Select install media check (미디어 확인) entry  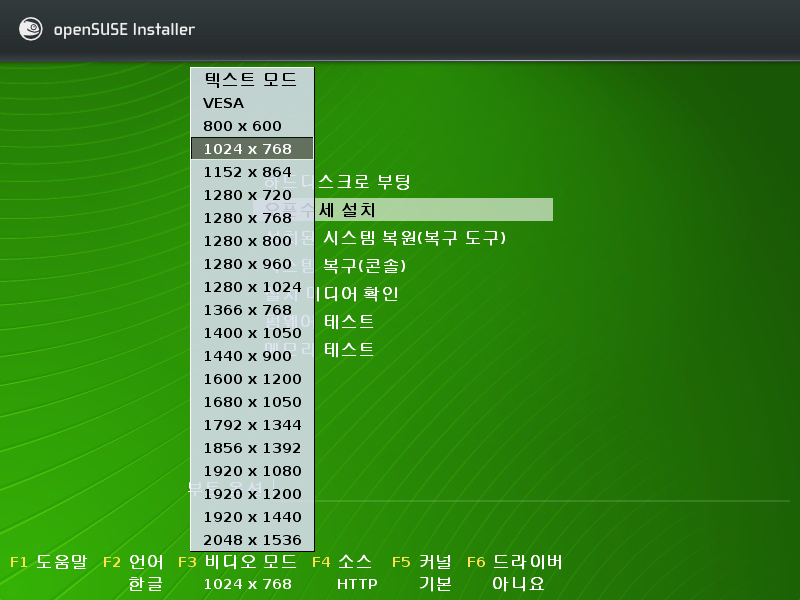(357, 294)
